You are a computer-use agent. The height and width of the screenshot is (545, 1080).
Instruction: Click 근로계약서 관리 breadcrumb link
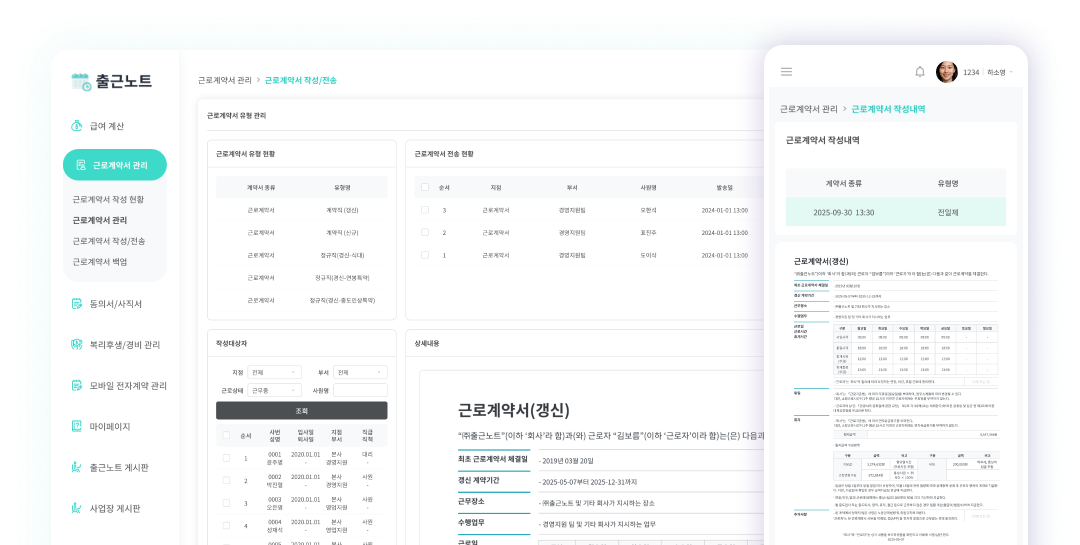coord(224,79)
